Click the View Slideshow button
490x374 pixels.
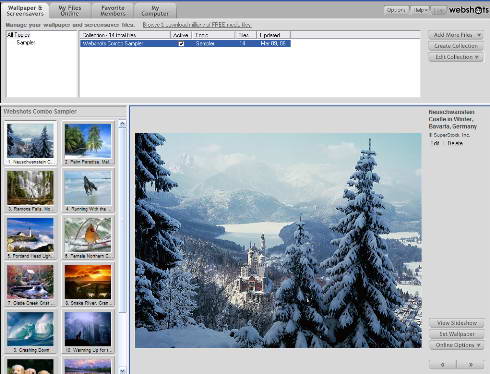[457, 323]
